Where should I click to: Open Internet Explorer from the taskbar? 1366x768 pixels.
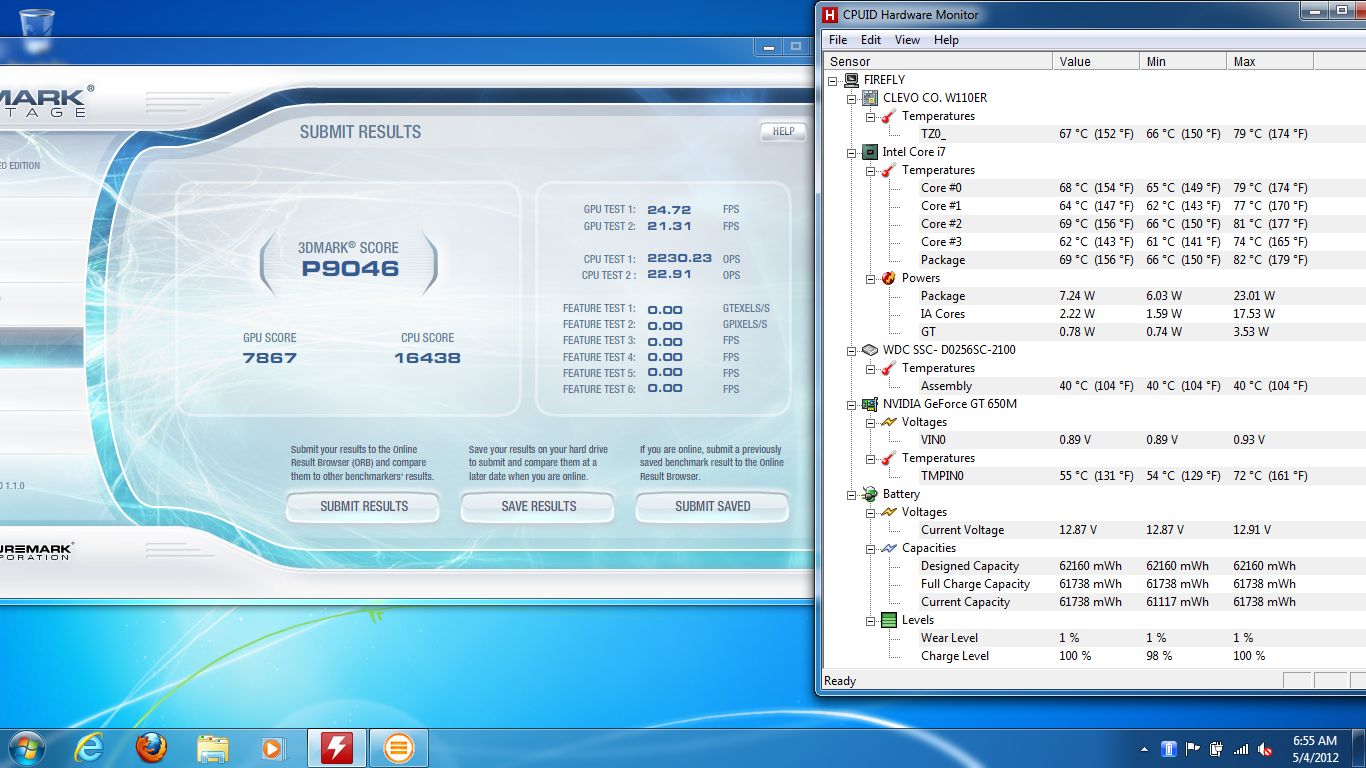point(89,748)
